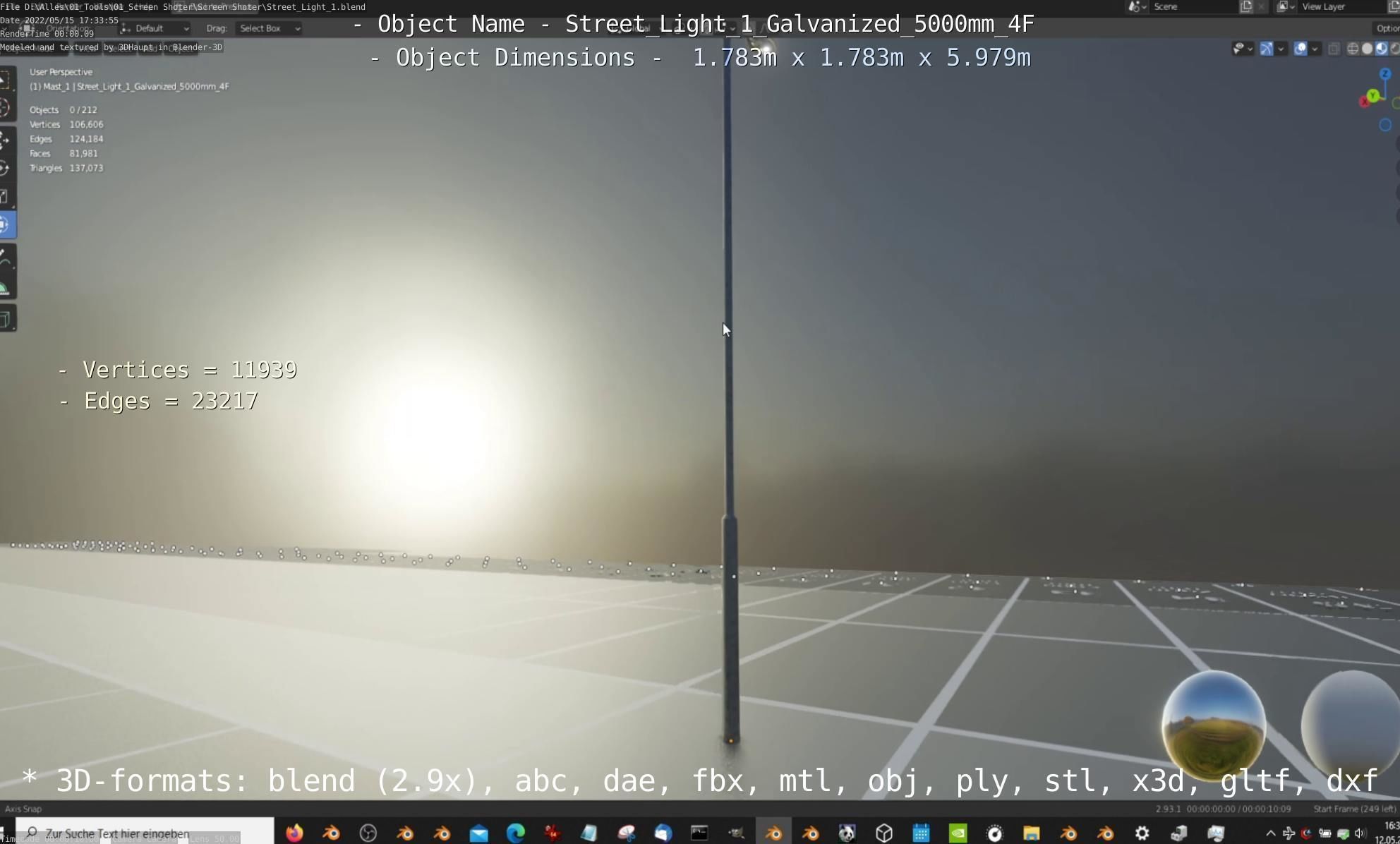Click the Vertices count statistic

(x=66, y=125)
